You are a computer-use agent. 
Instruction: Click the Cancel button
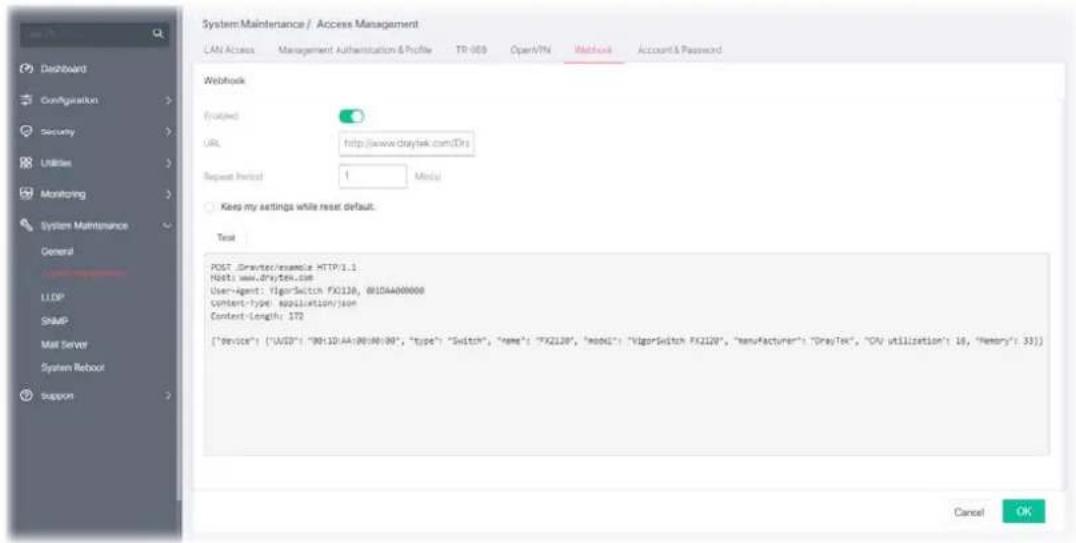tap(969, 512)
